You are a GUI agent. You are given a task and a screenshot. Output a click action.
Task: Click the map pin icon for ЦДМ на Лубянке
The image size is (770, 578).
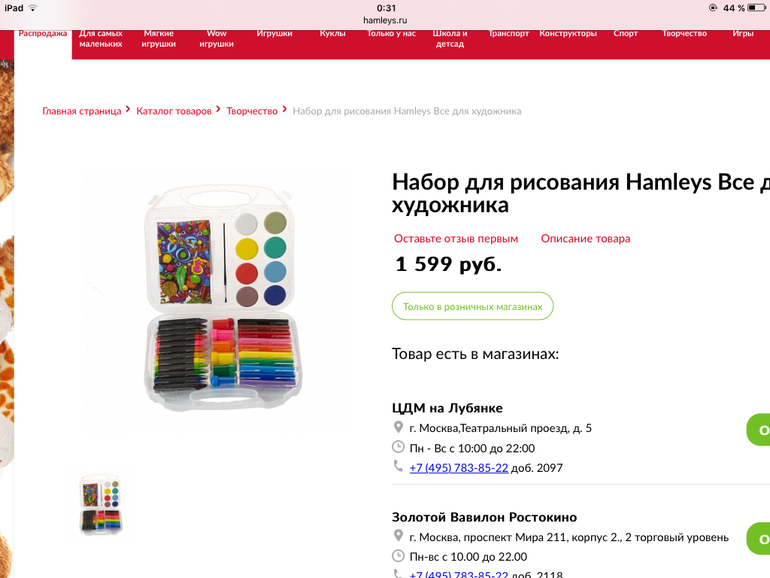point(398,427)
